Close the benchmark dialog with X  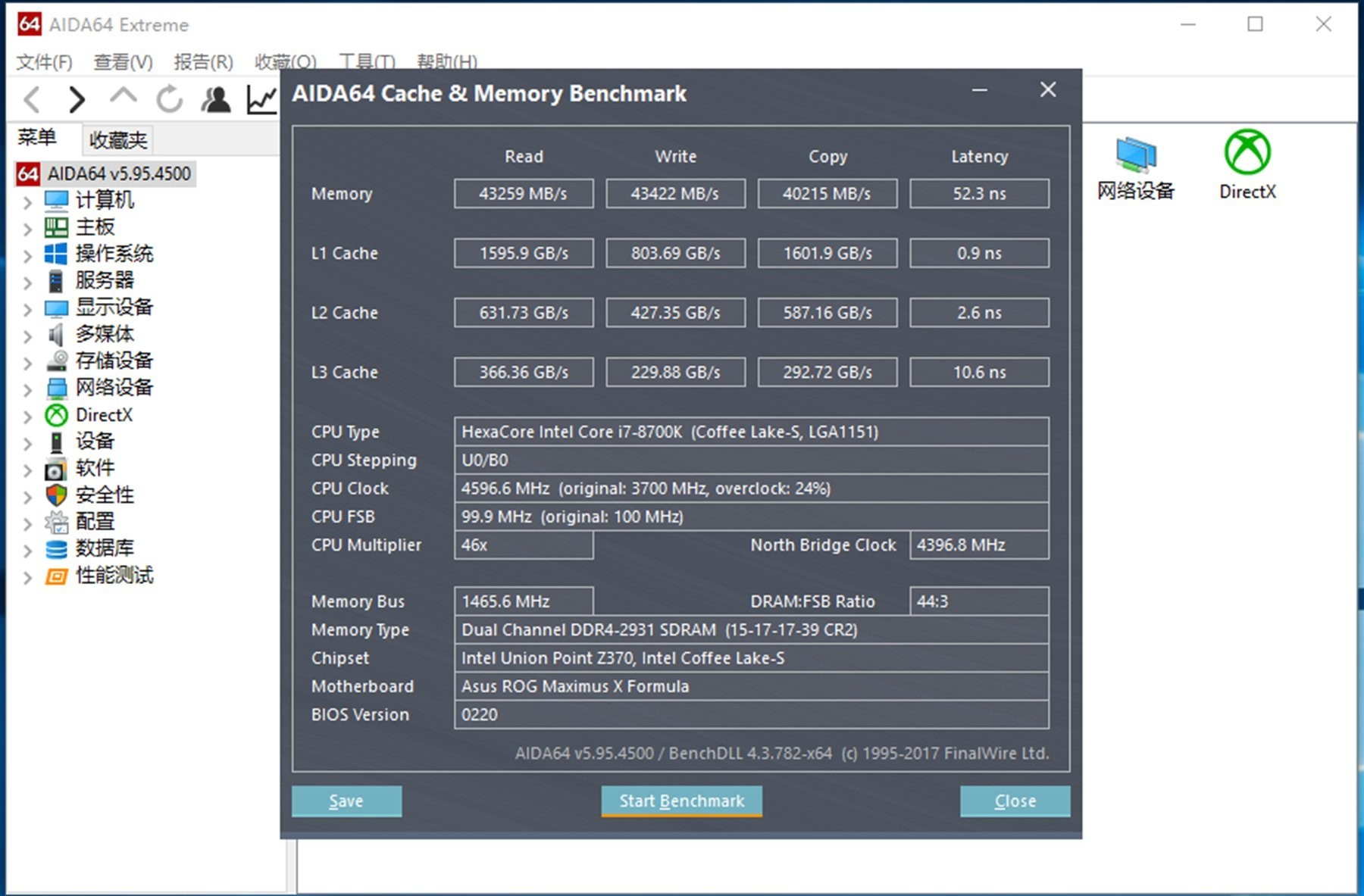1048,90
